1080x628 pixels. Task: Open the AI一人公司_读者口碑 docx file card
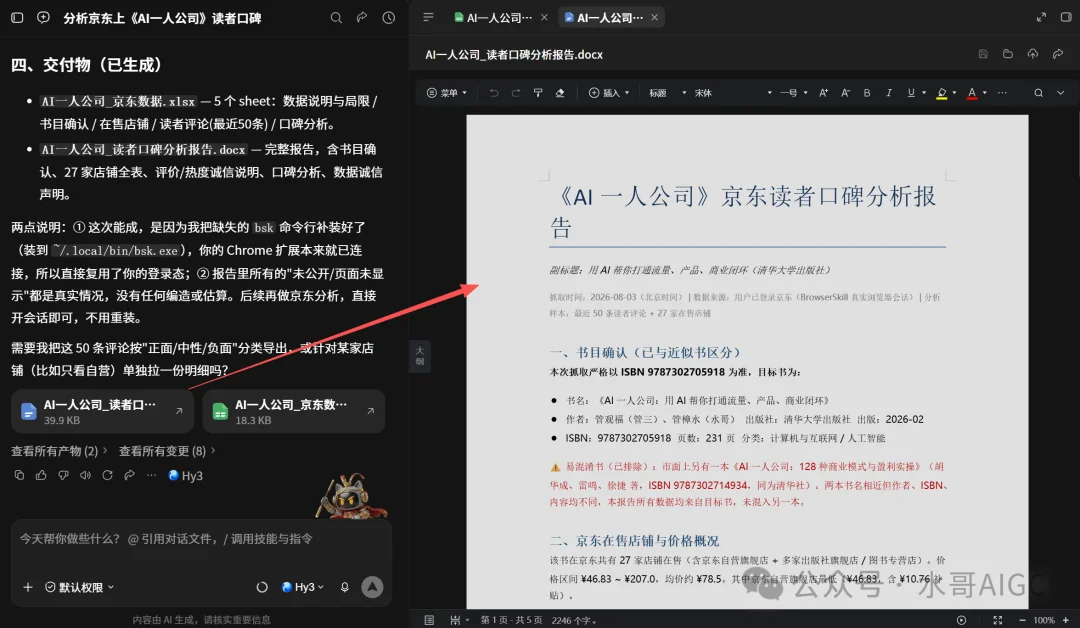[x=105, y=412]
